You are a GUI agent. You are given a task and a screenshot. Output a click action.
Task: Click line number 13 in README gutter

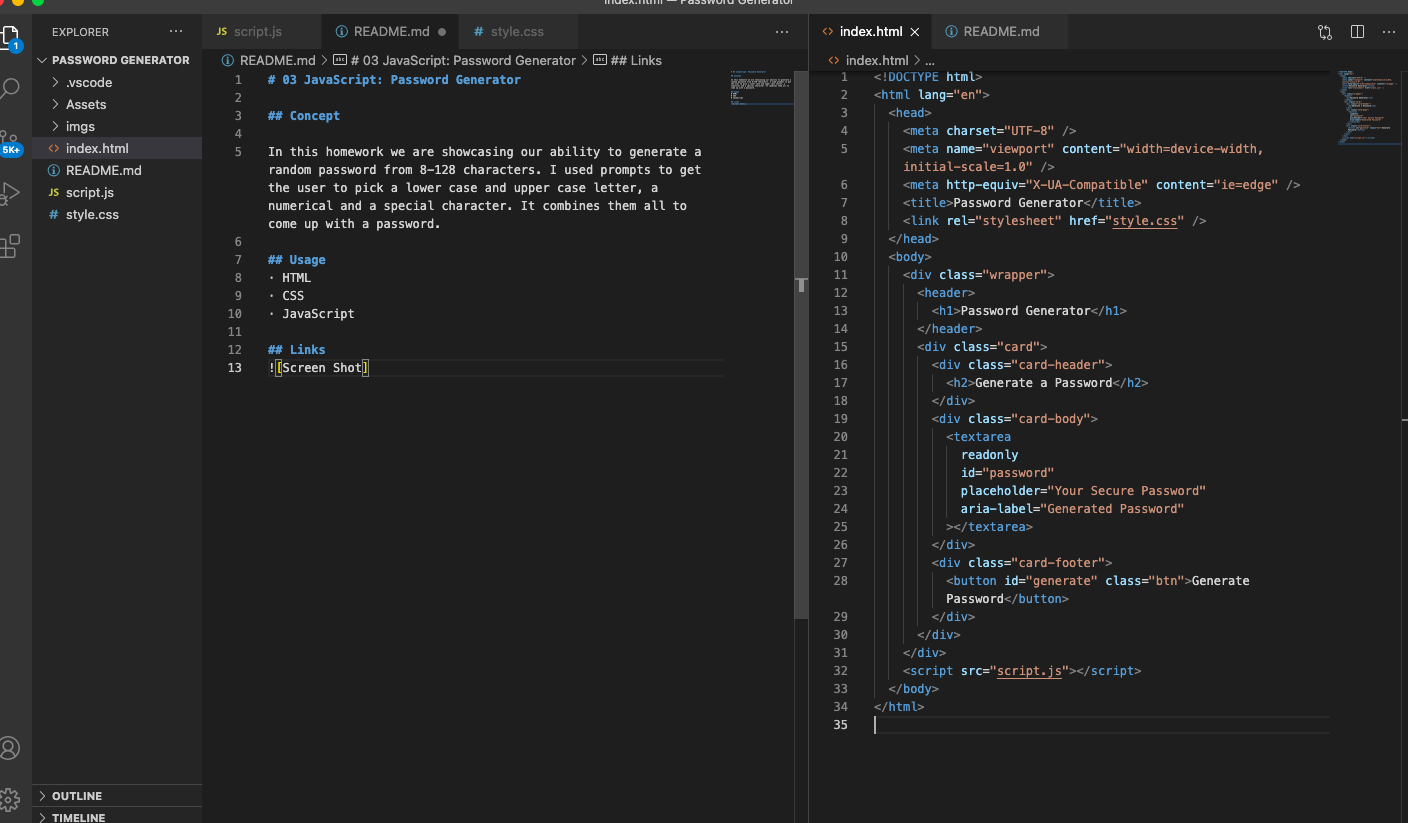pyautogui.click(x=235, y=368)
